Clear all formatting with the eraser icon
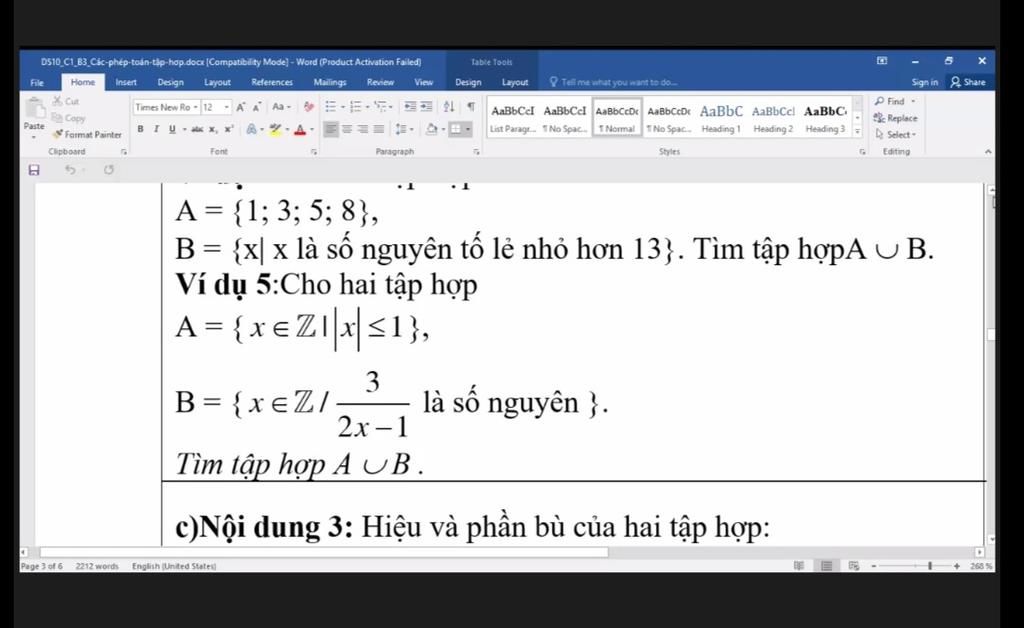This screenshot has height=628, width=1024. pos(309,107)
